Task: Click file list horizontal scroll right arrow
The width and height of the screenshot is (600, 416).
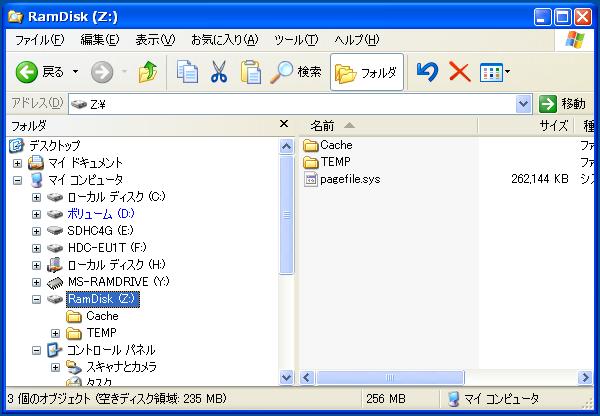Action: [585, 378]
